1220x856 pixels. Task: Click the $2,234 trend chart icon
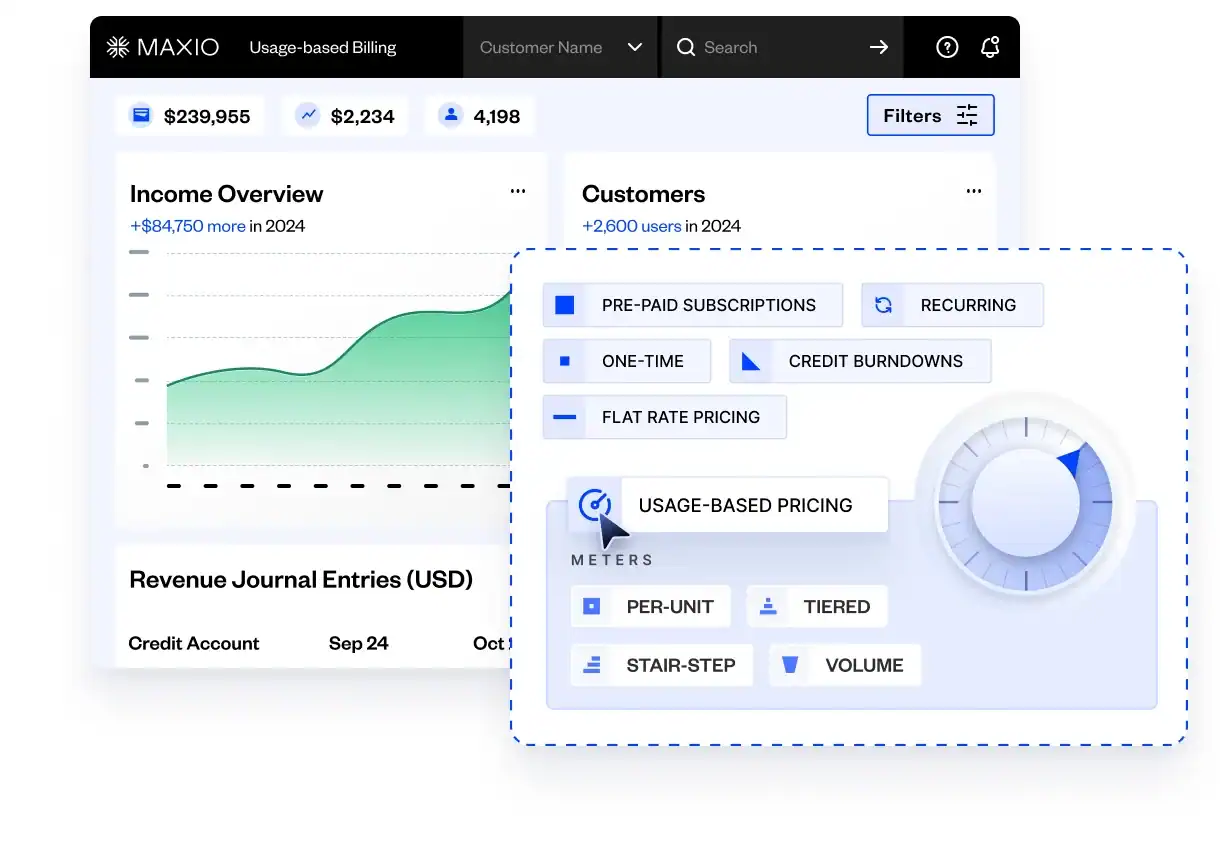click(x=308, y=116)
